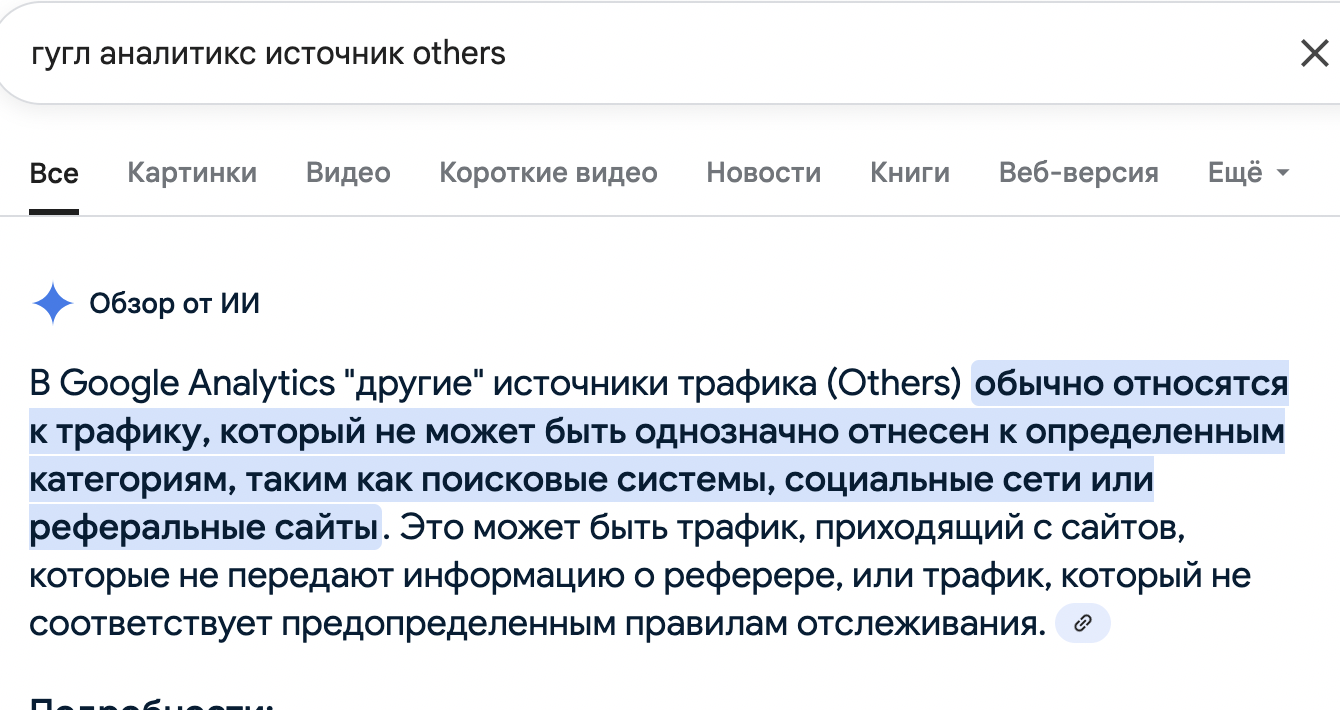Expand the Ещё dropdown arrow
The image size is (1340, 710).
pyautogui.click(x=1283, y=174)
